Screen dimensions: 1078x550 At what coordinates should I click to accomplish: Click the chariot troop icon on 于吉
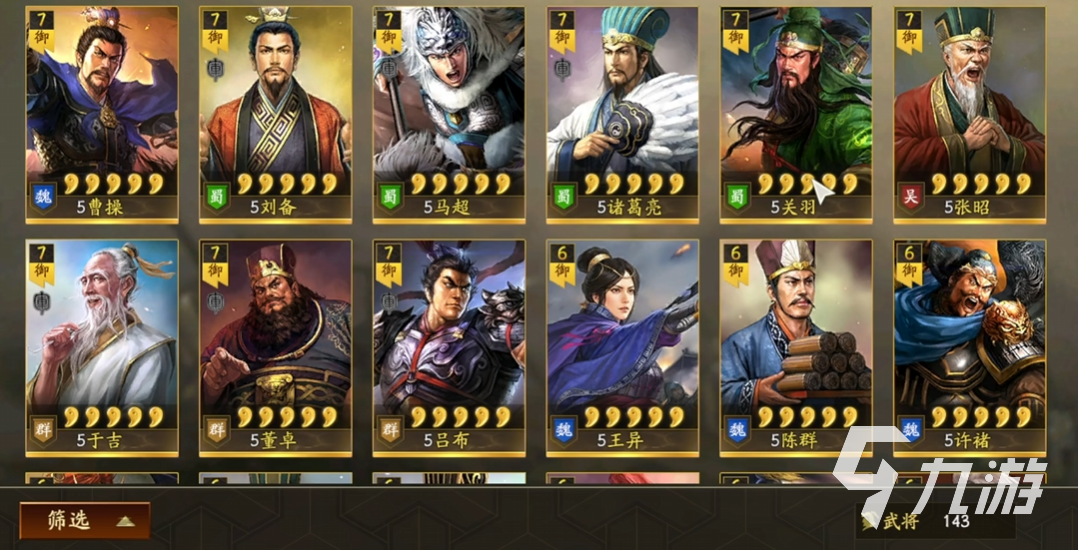43,301
